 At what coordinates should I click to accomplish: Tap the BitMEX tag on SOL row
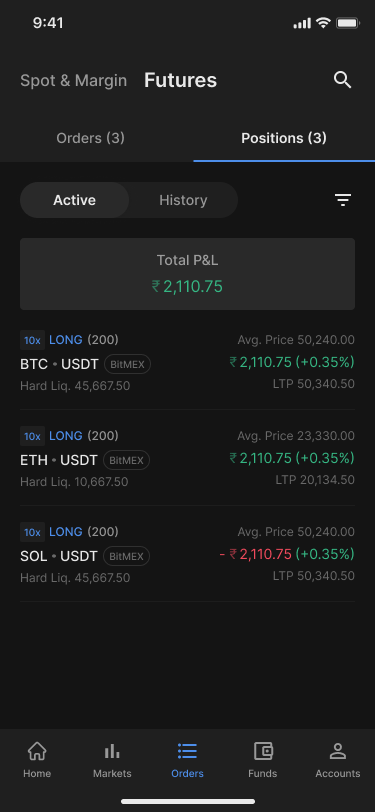click(126, 556)
